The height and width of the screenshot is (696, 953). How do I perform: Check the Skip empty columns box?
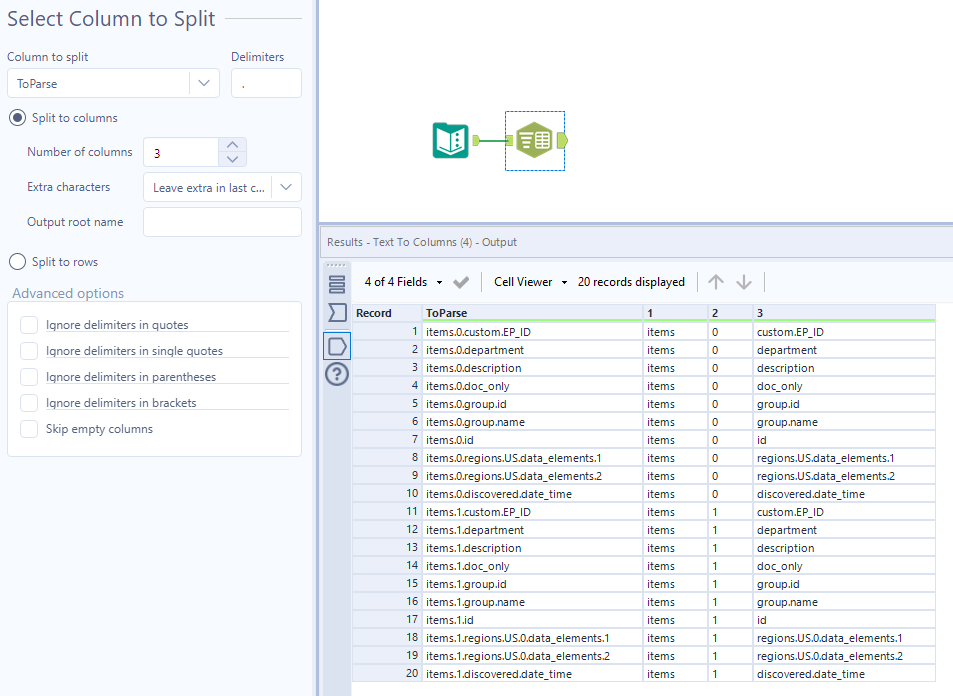point(29,429)
